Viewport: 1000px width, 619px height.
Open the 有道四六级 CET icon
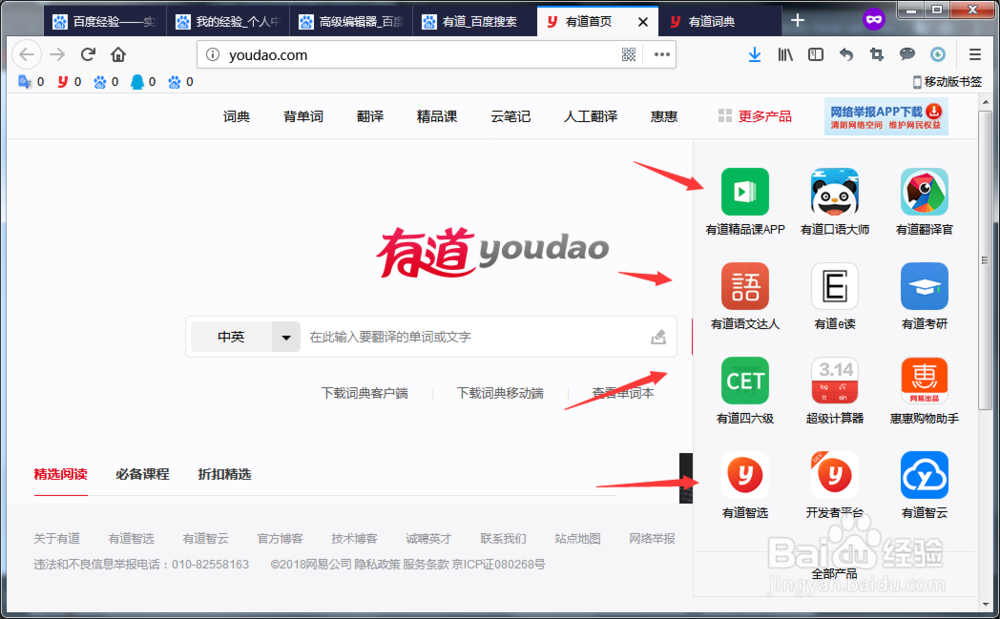pyautogui.click(x=745, y=381)
